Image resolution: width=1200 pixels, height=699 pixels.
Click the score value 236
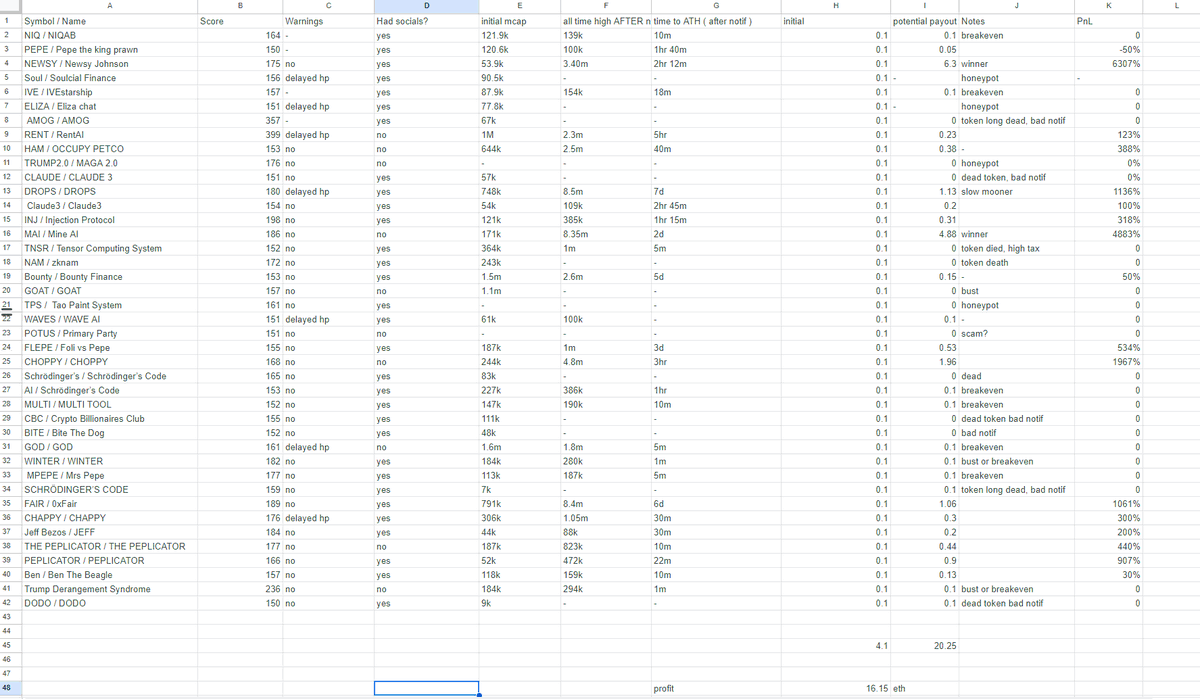point(271,589)
